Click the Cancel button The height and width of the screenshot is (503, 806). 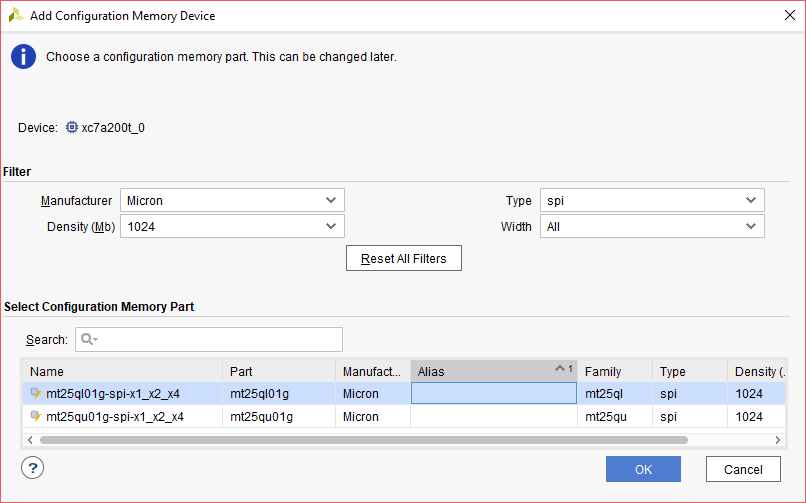pos(743,469)
